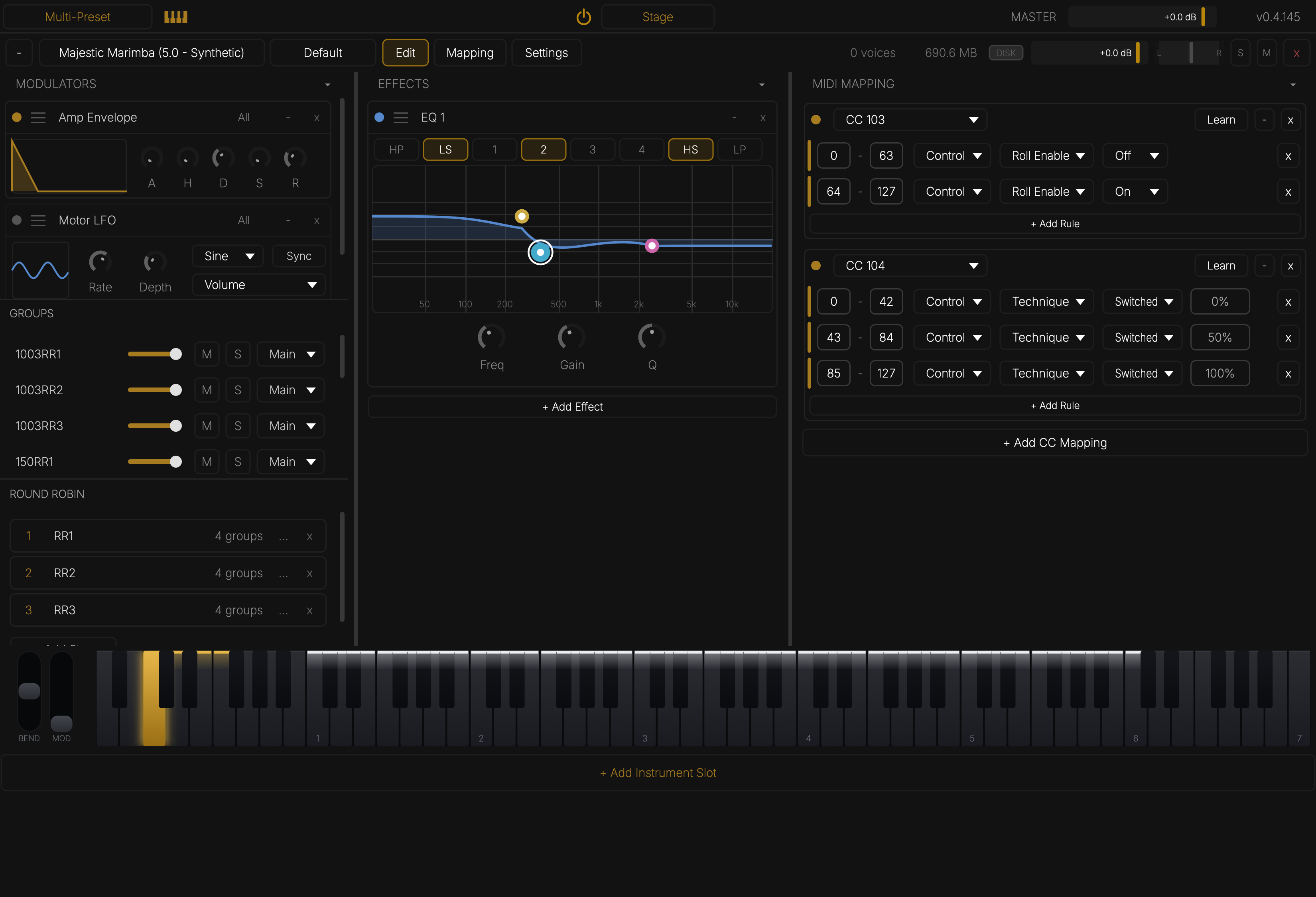This screenshot has width=1316, height=897.
Task: Delete the RR2 round robin entry
Action: click(310, 573)
